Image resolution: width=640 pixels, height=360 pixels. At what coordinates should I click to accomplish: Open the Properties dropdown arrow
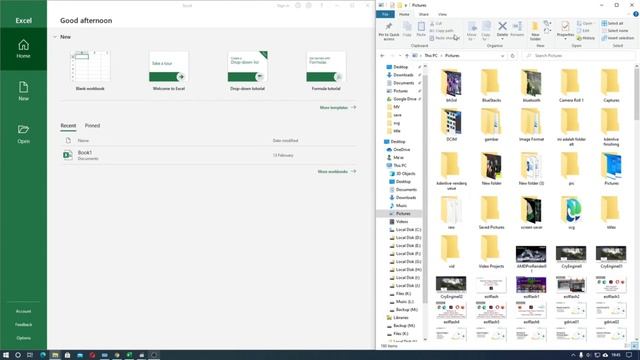coord(565,39)
